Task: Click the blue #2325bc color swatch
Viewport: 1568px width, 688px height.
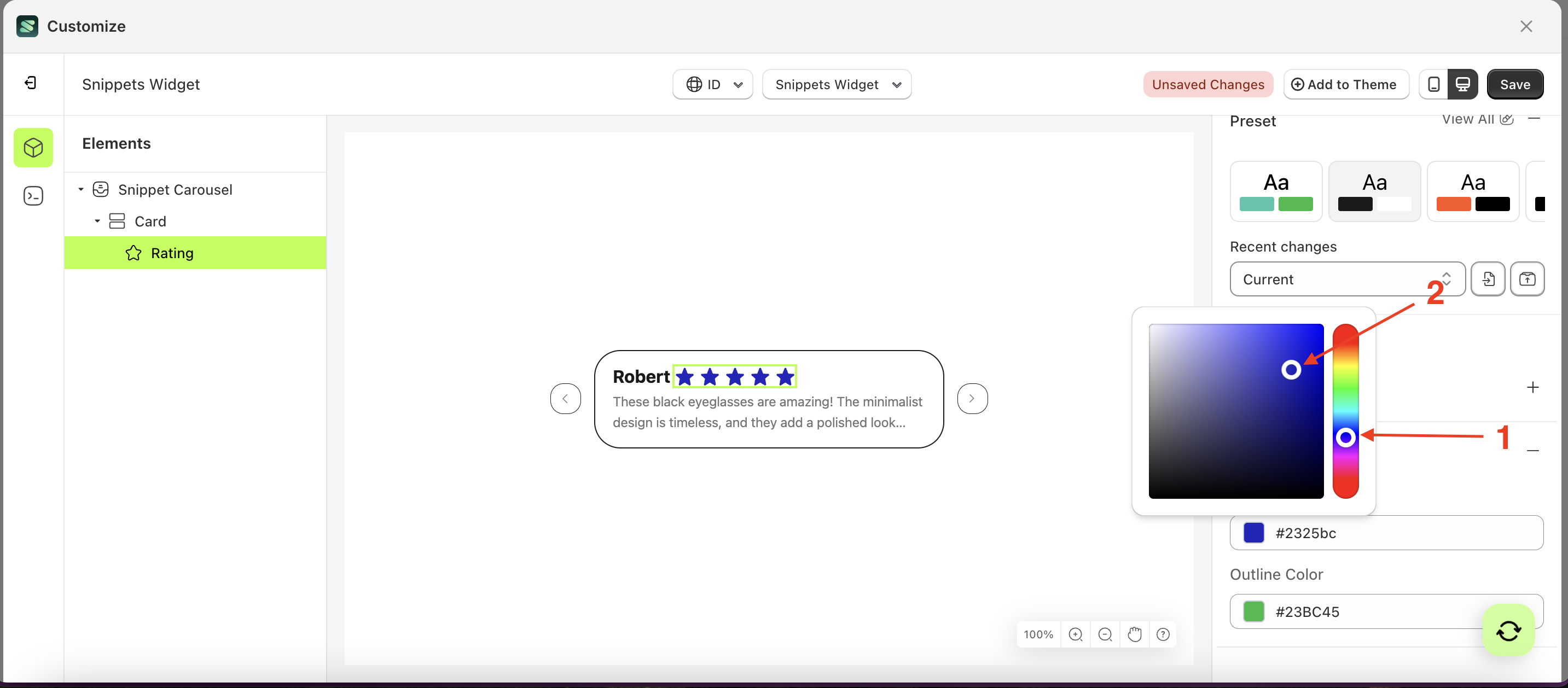Action: (x=1253, y=533)
